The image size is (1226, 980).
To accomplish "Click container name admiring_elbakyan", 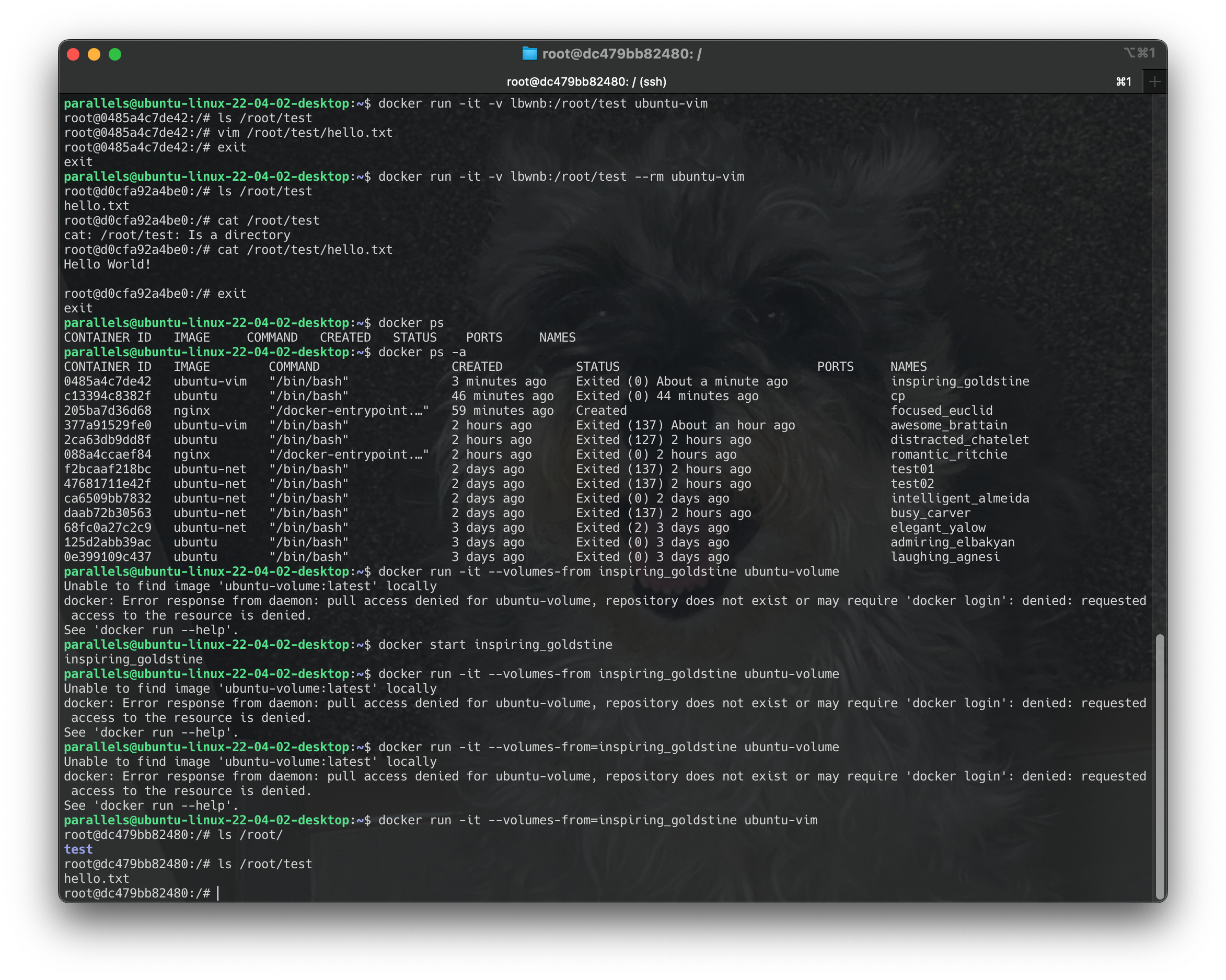I will (953, 542).
